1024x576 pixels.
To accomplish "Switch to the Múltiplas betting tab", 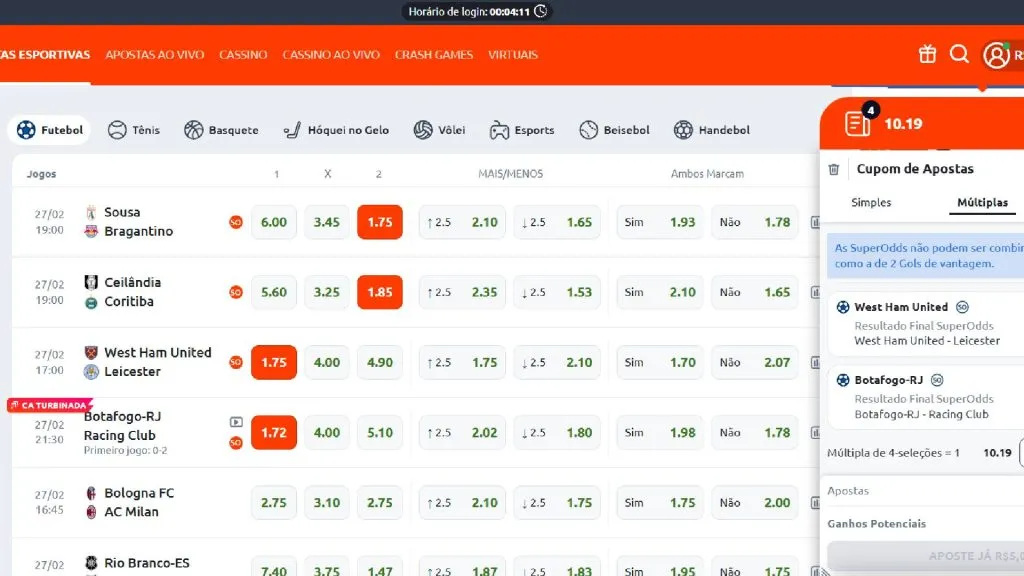I will [x=981, y=202].
